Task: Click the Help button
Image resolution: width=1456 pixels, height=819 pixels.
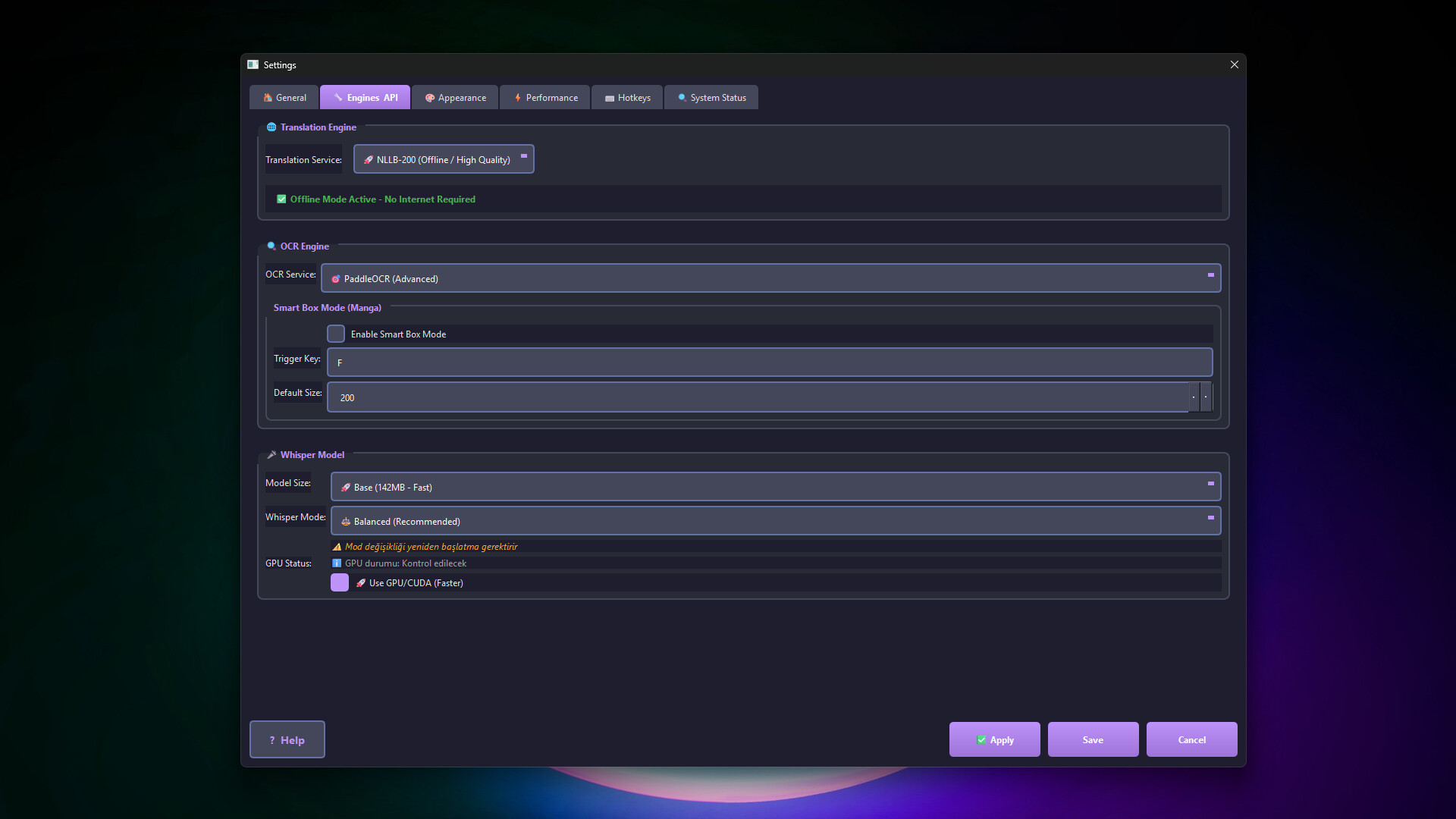Action: 287,739
